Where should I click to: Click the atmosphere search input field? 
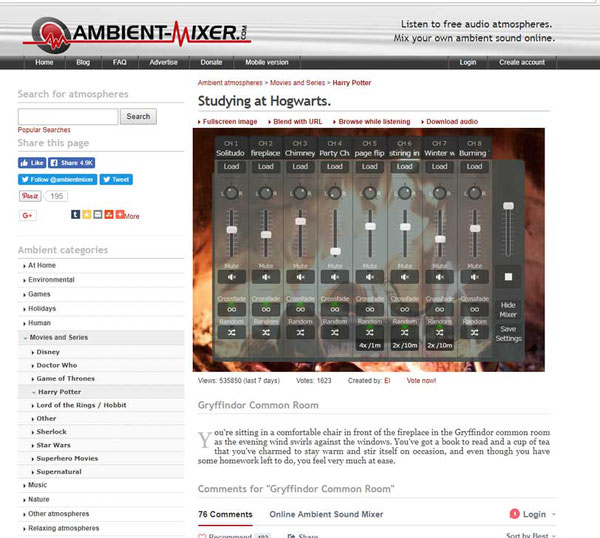pyautogui.click(x=68, y=116)
